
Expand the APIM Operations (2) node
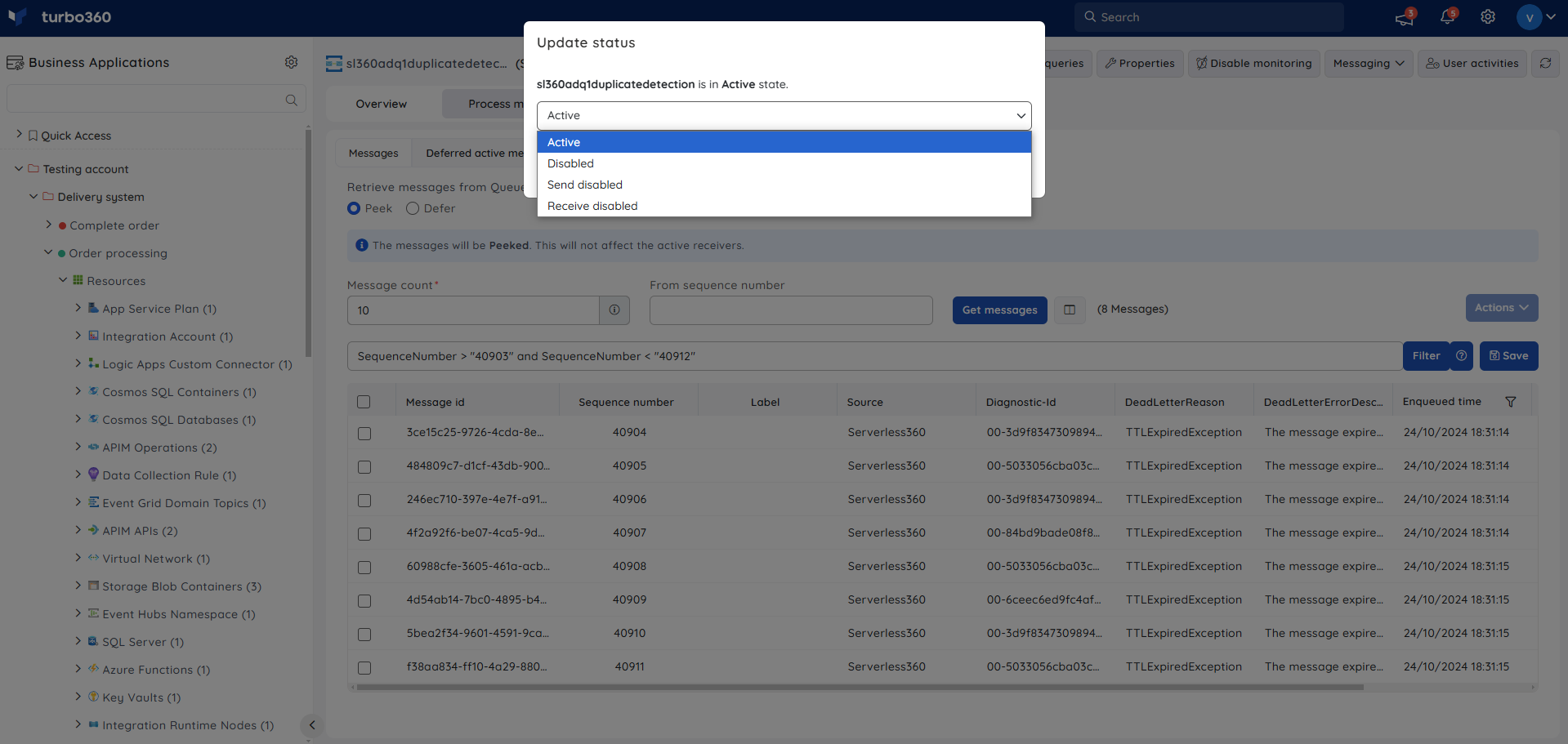(78, 446)
